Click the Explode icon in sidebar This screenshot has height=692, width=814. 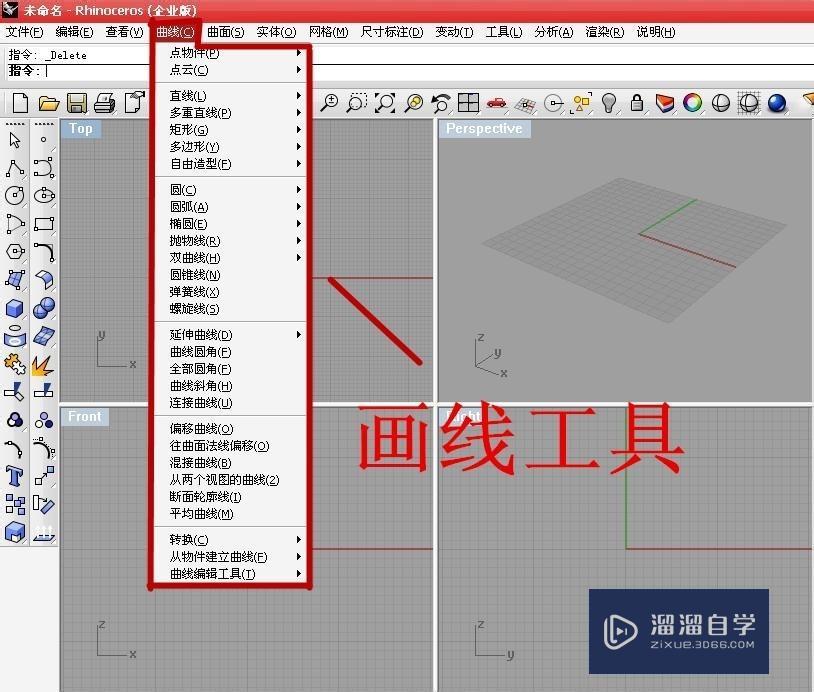[x=43, y=365]
